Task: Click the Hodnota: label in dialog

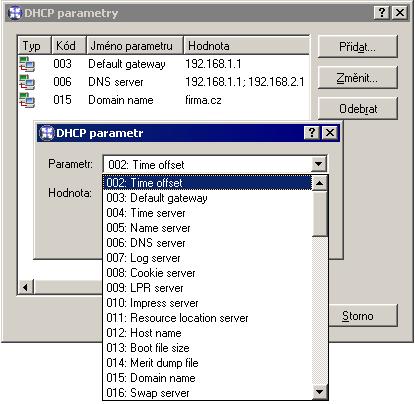Action: (x=70, y=193)
